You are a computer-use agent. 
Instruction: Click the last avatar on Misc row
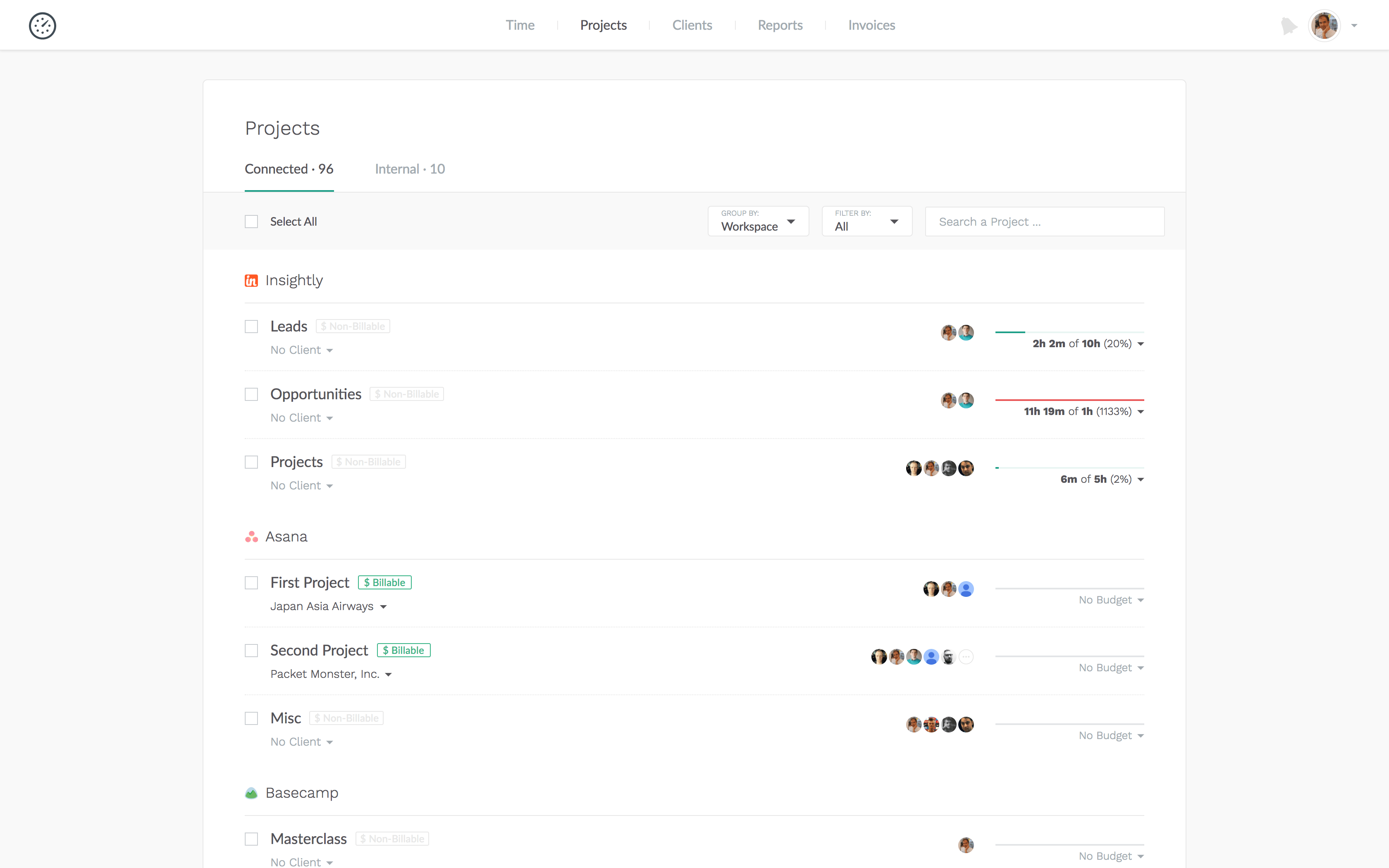[966, 725]
